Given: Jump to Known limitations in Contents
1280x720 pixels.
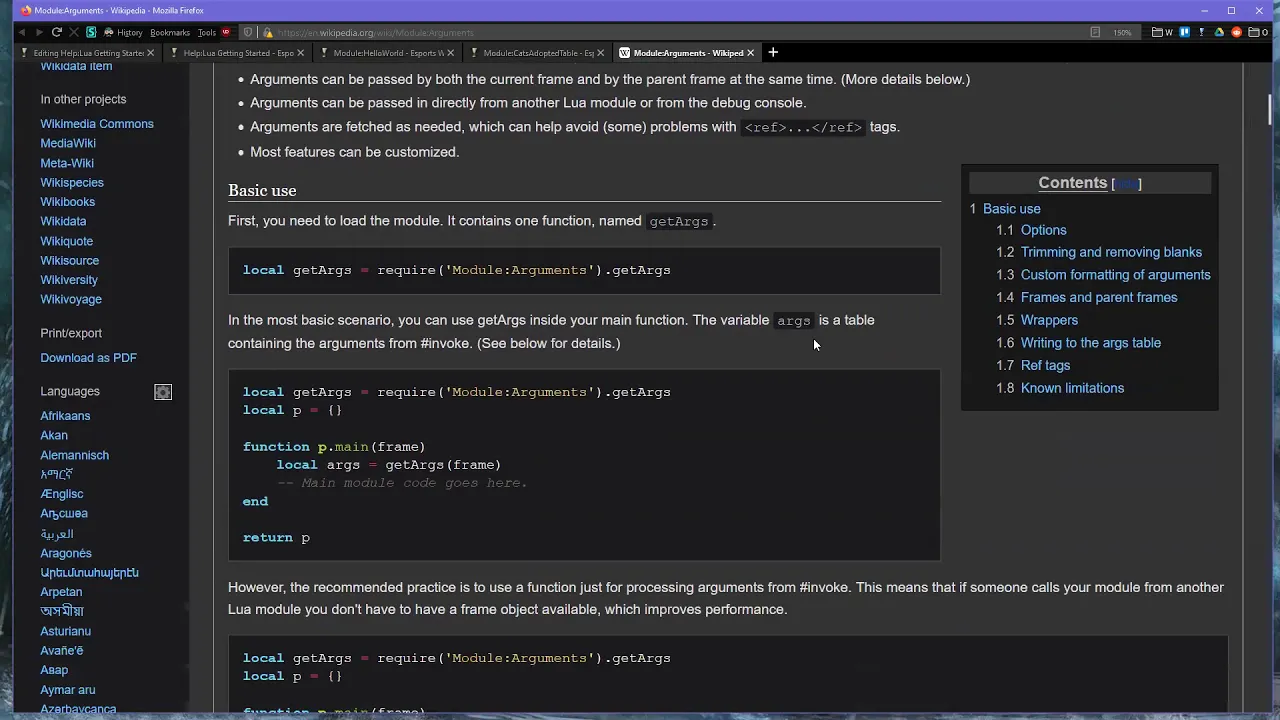Looking at the screenshot, I should tap(1072, 388).
